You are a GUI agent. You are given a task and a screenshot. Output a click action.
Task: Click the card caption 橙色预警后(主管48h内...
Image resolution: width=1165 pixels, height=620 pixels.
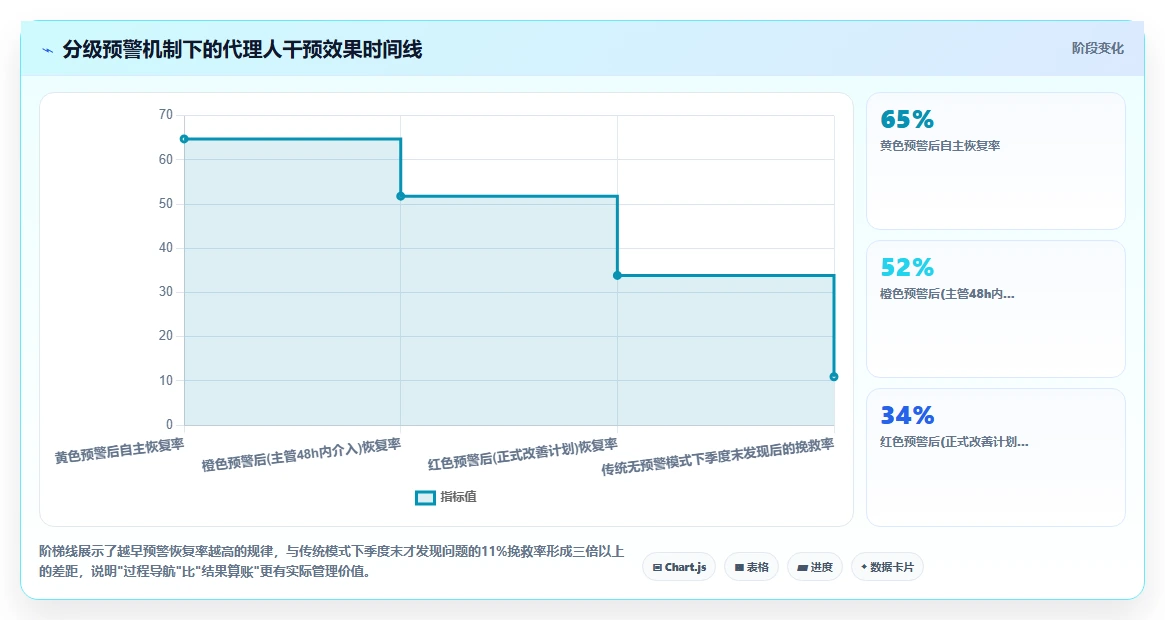[x=947, y=294]
